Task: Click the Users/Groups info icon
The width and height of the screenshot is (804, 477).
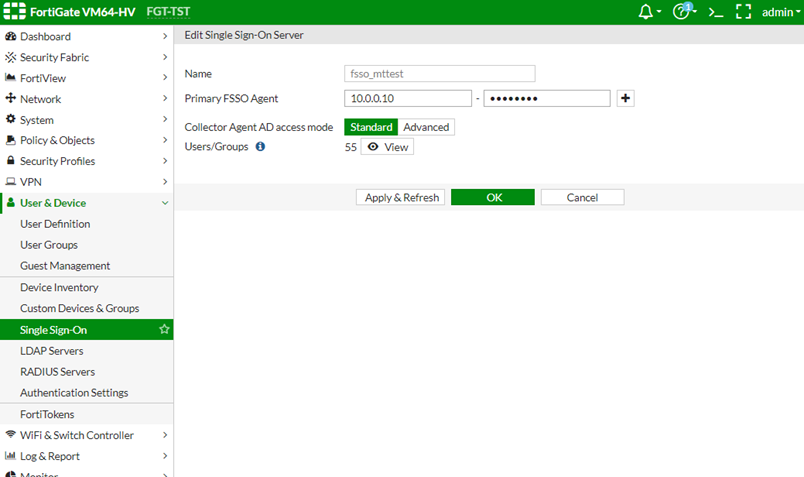Action: pos(260,147)
